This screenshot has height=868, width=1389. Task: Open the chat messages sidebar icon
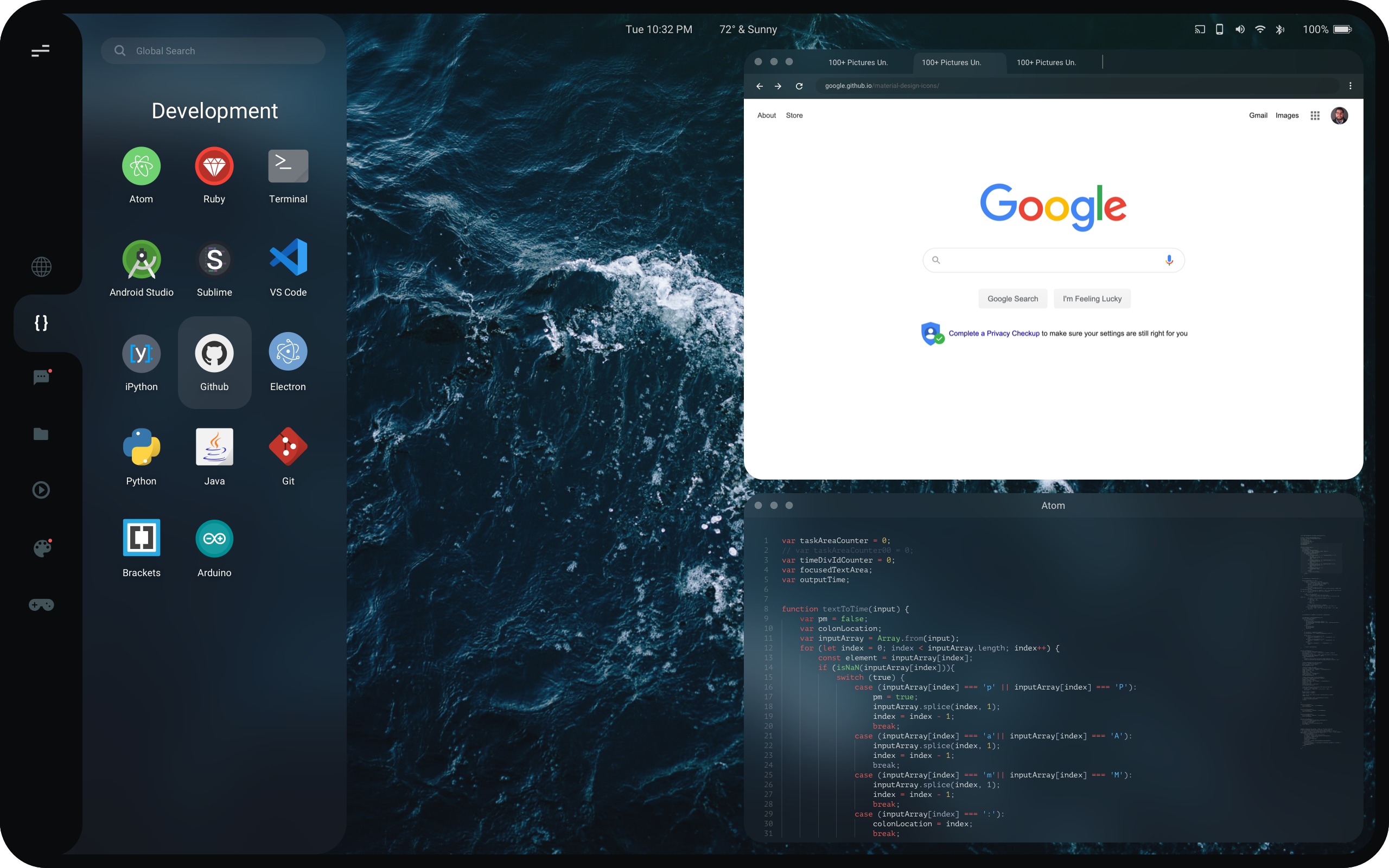coord(41,377)
